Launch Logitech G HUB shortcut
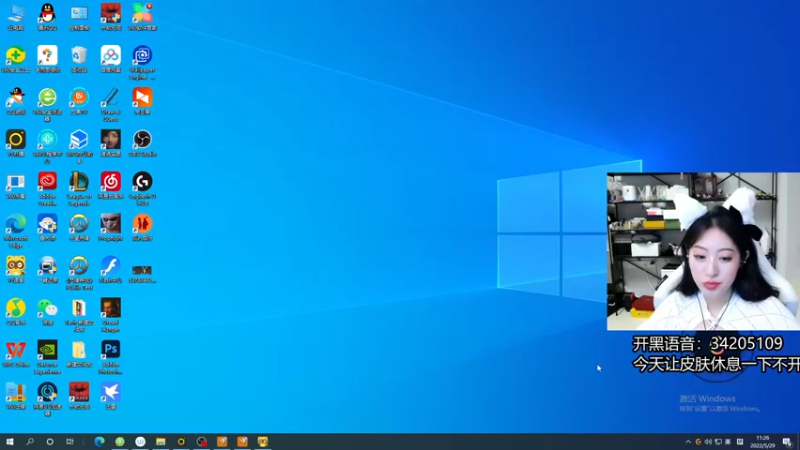This screenshot has width=800, height=450. tap(142, 188)
